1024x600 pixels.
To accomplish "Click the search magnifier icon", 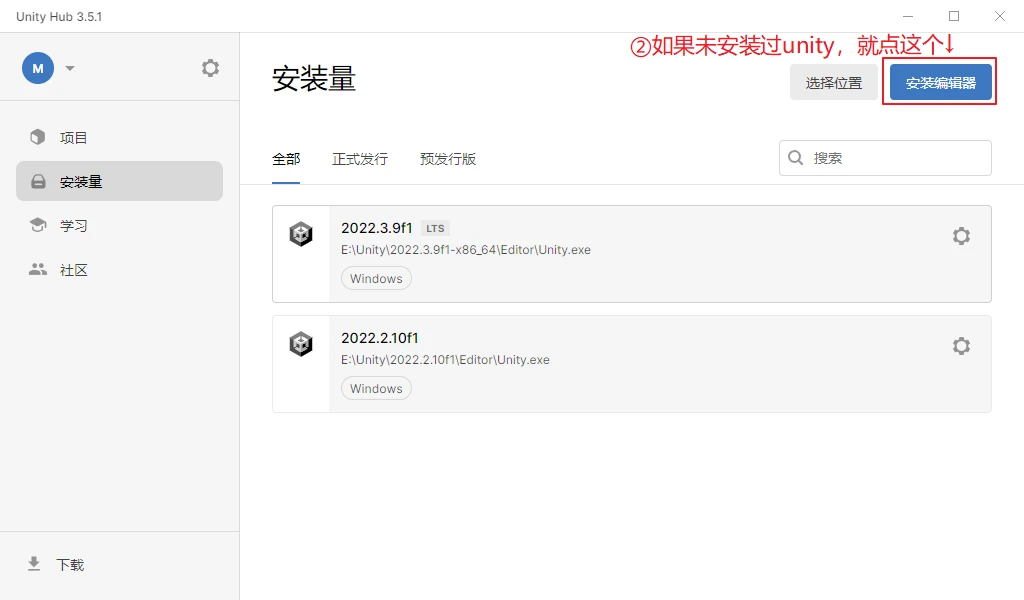I will click(x=795, y=158).
